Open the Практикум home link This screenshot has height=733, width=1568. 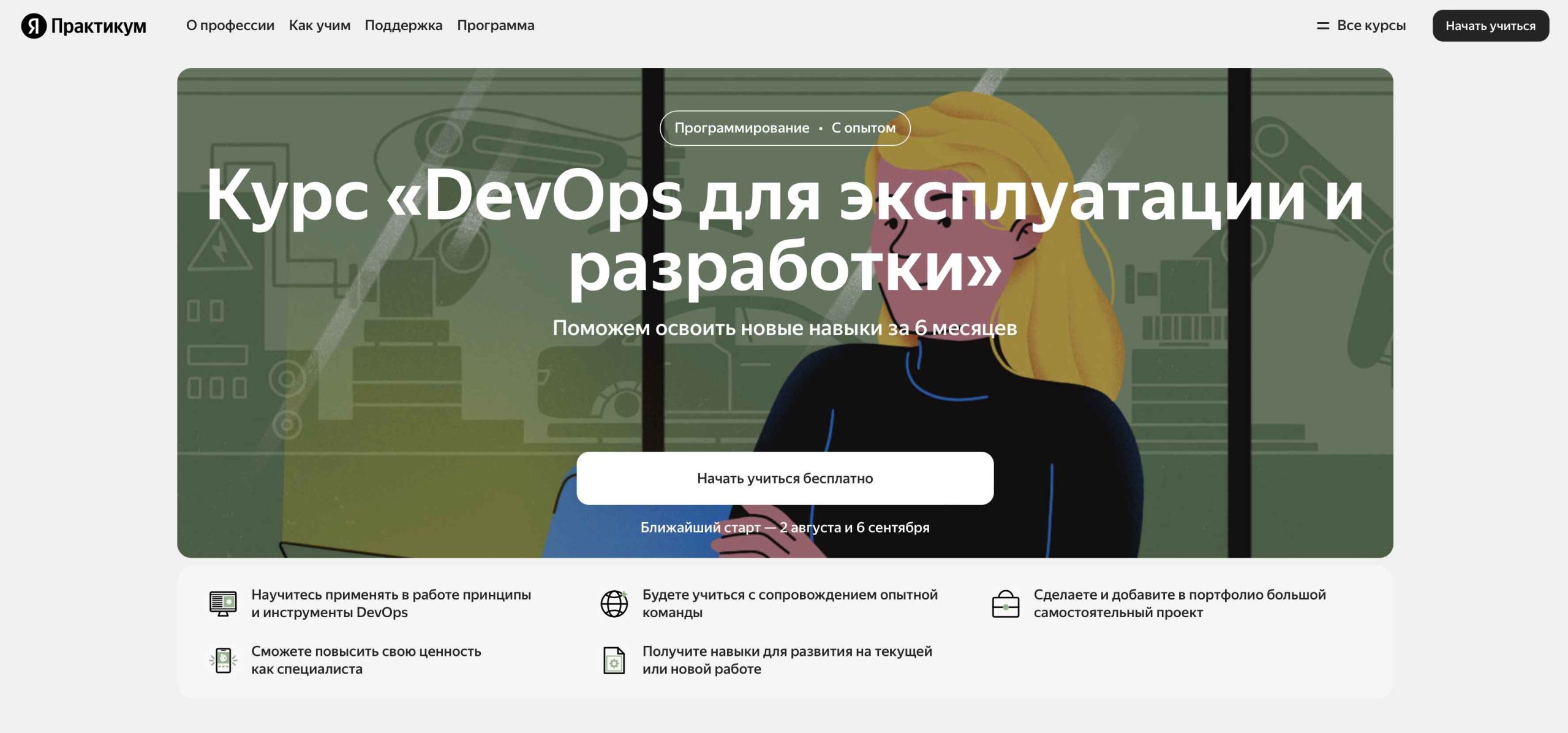tap(99, 26)
